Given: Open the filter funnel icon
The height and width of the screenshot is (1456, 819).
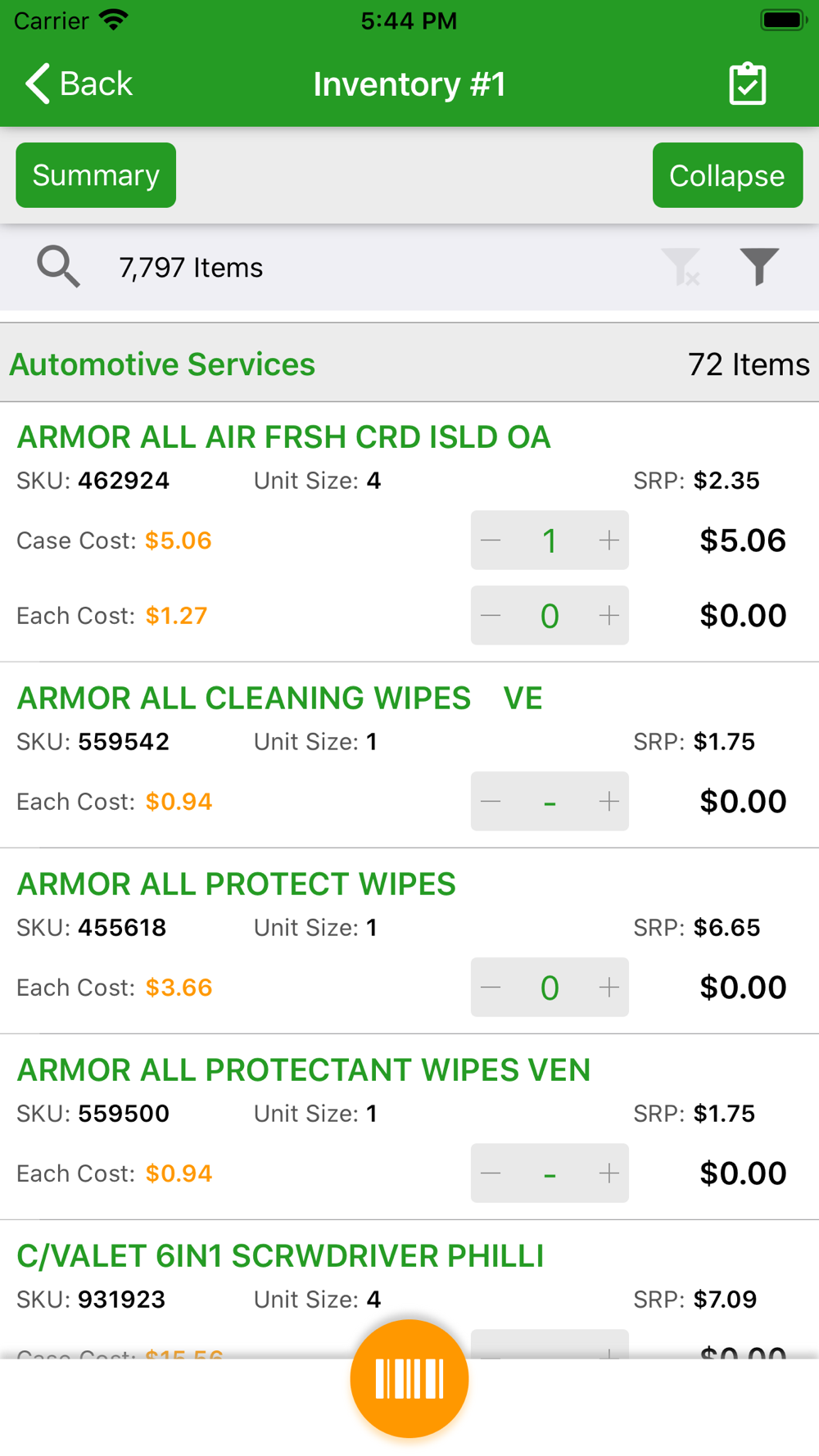Looking at the screenshot, I should [x=758, y=267].
